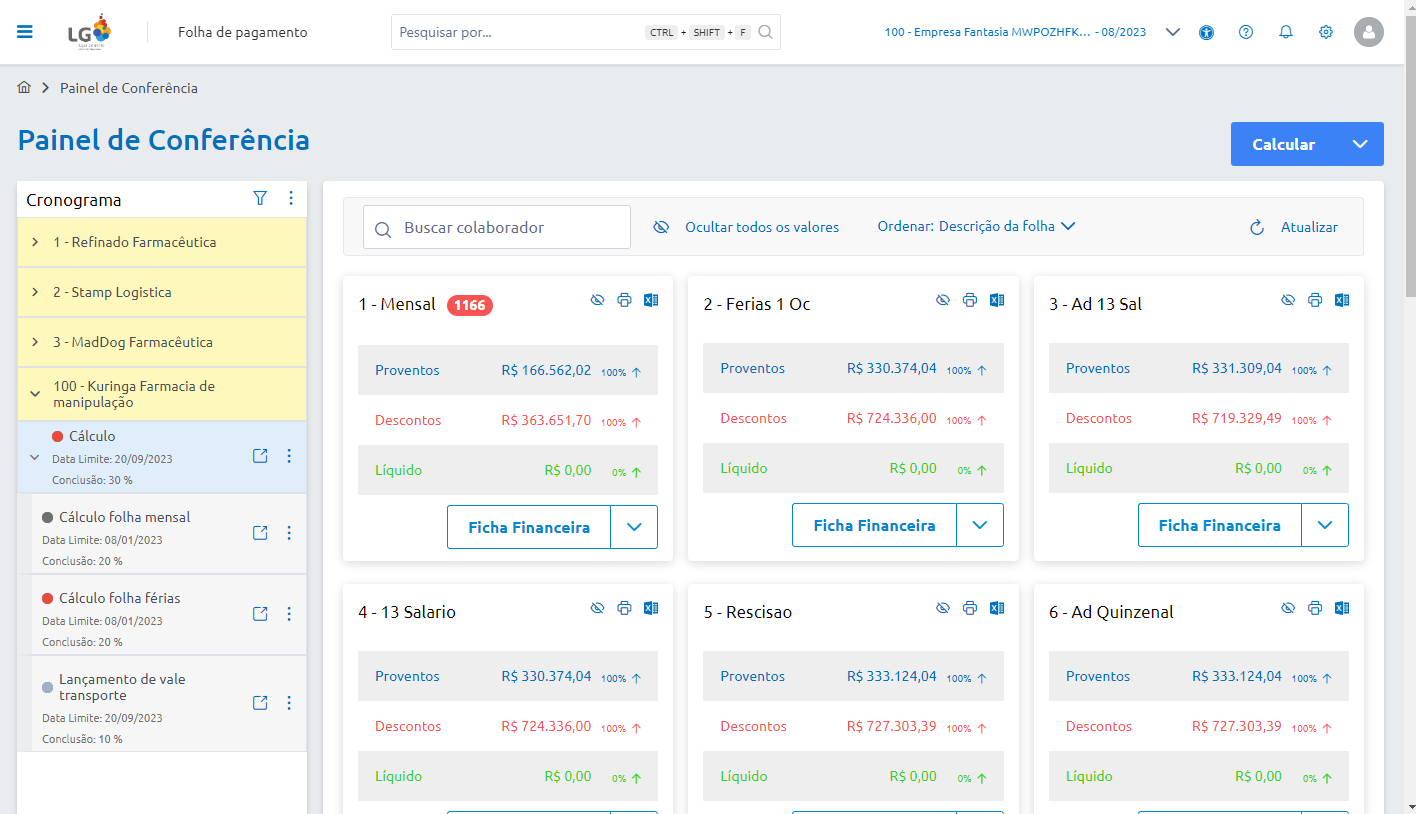Viewport: 1416px width, 814px height.
Task: Click the Atualizar refresh link
Action: [x=1294, y=227]
